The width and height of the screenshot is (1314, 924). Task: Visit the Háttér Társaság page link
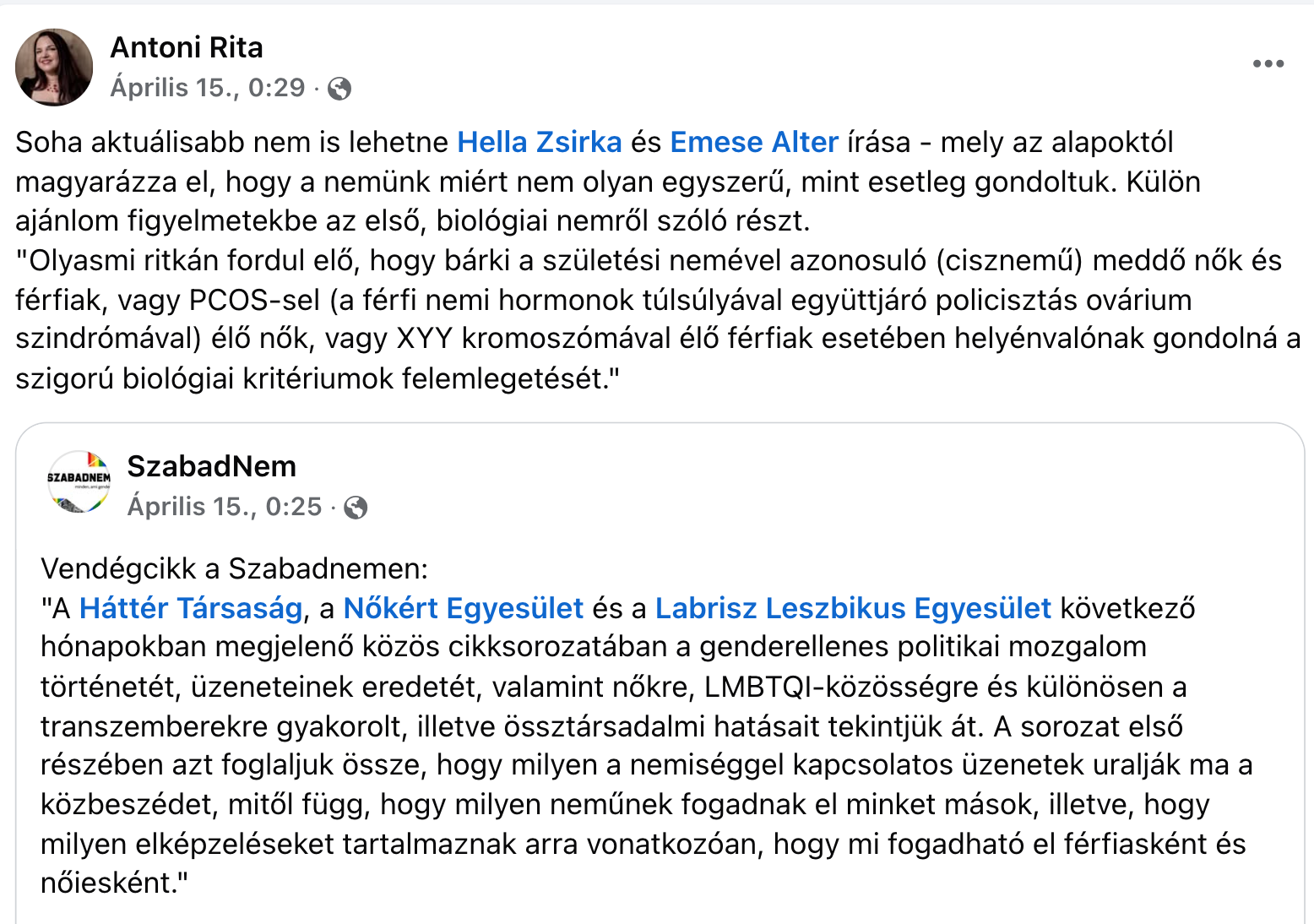(x=191, y=608)
